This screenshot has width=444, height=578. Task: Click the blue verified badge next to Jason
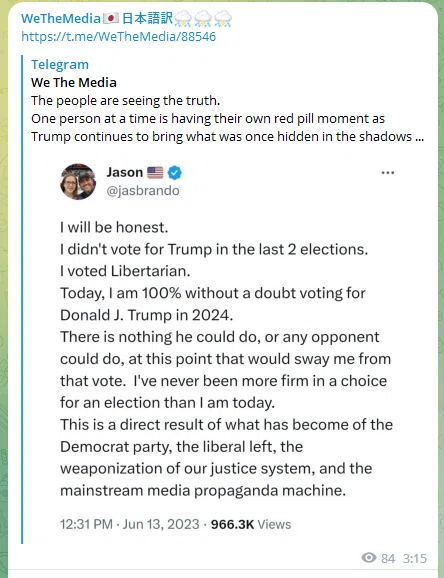174,173
